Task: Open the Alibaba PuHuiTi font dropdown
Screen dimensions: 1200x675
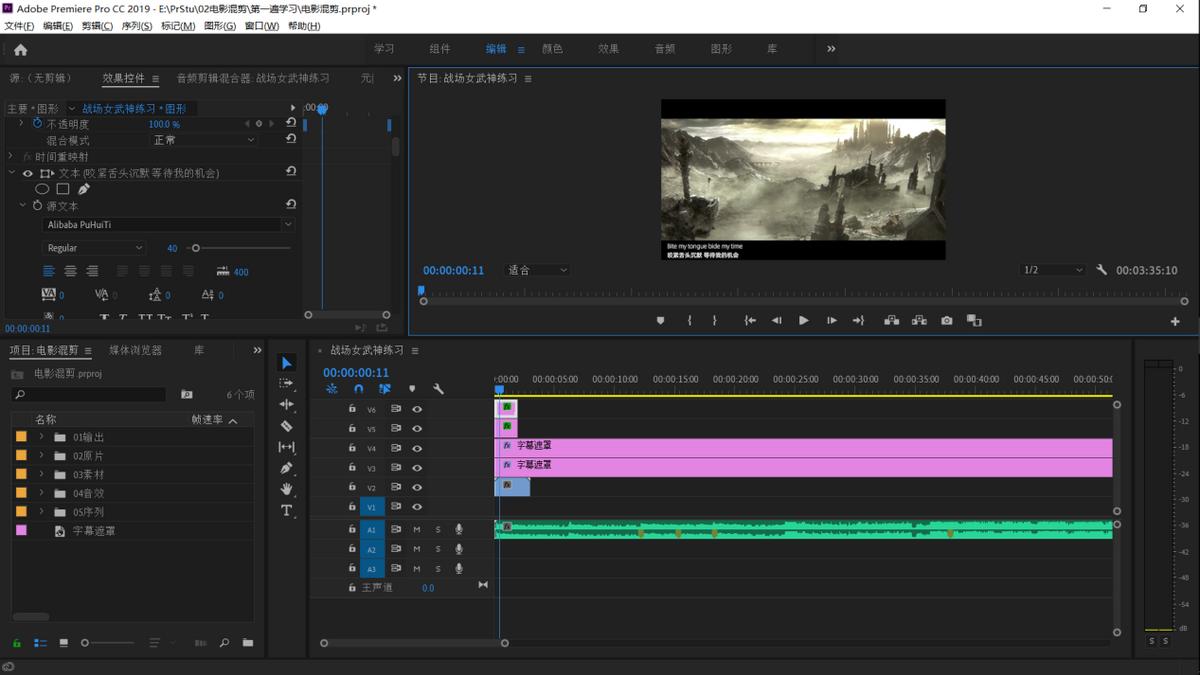Action: click(169, 225)
